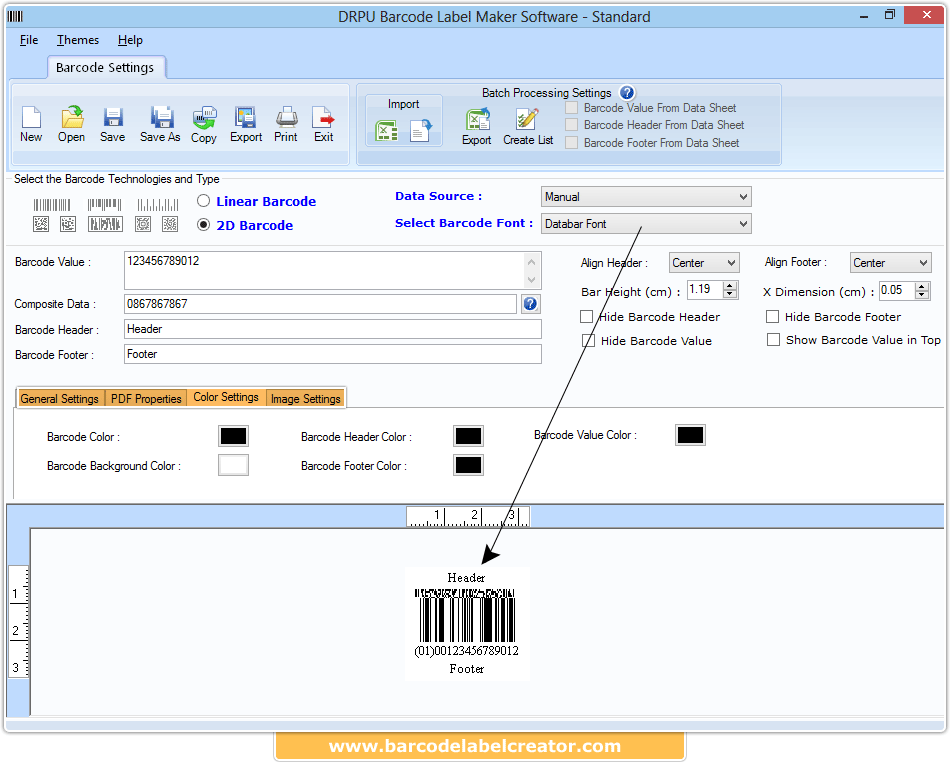The width and height of the screenshot is (950, 762).
Task: Import from Excel sheet icon
Action: 386,130
